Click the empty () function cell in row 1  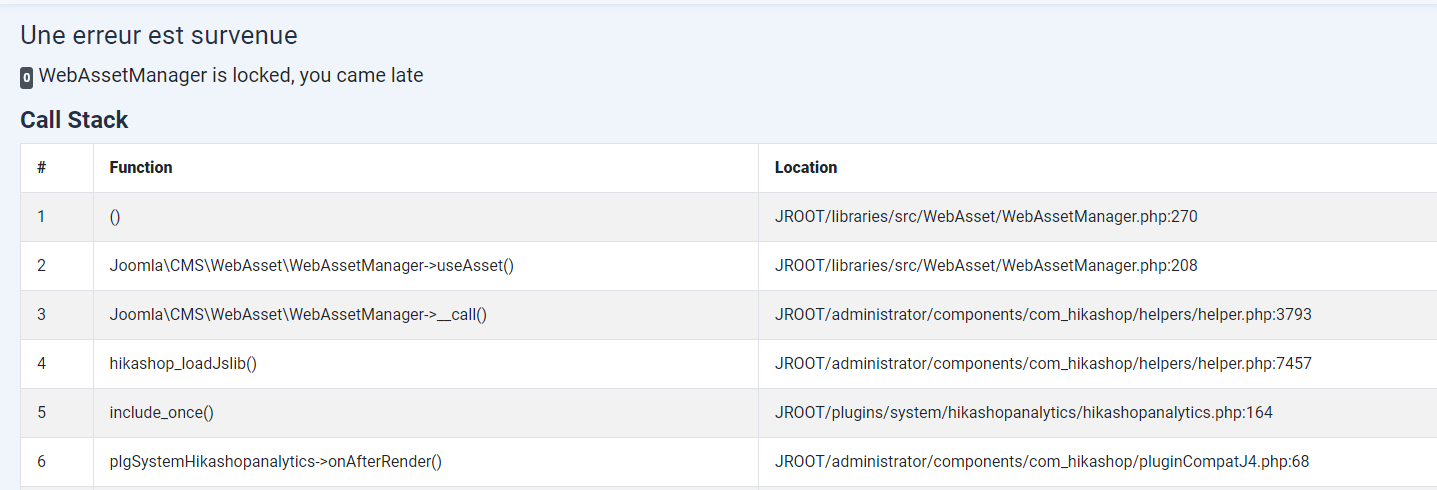pyautogui.click(x=115, y=217)
